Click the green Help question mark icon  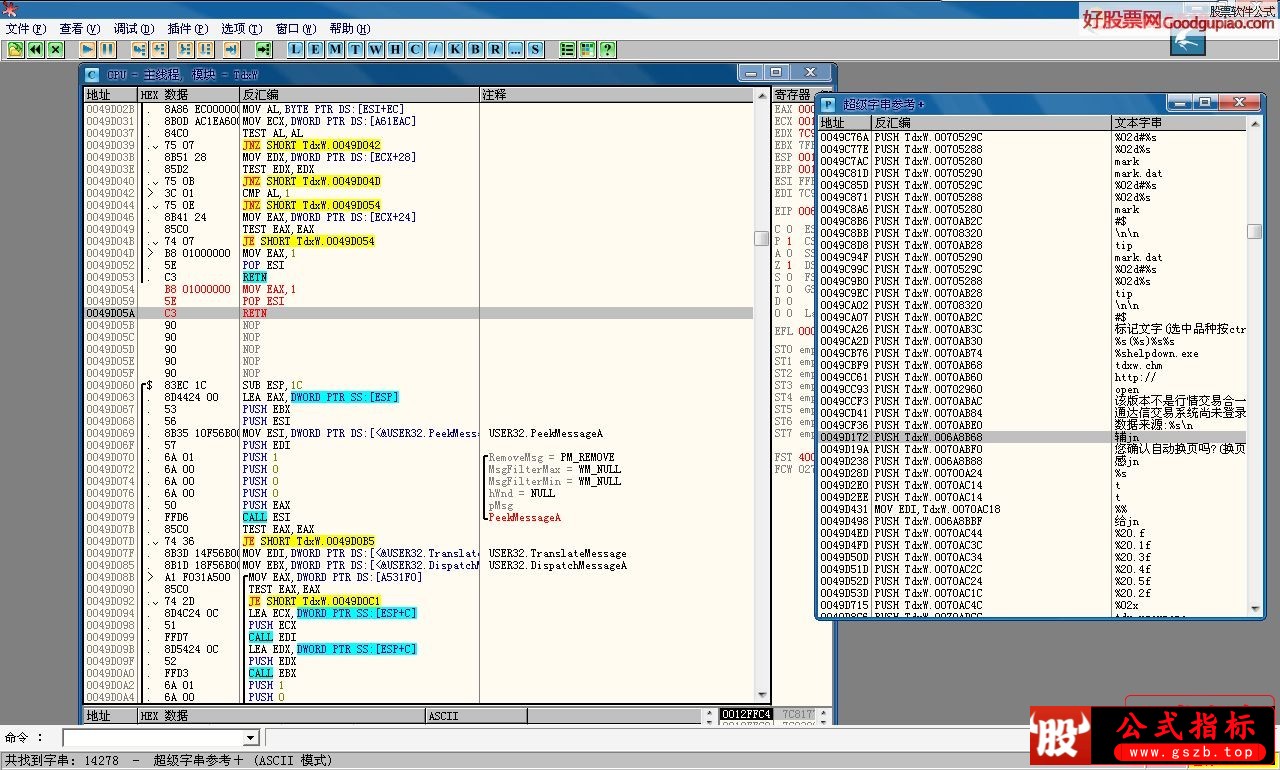tap(608, 49)
